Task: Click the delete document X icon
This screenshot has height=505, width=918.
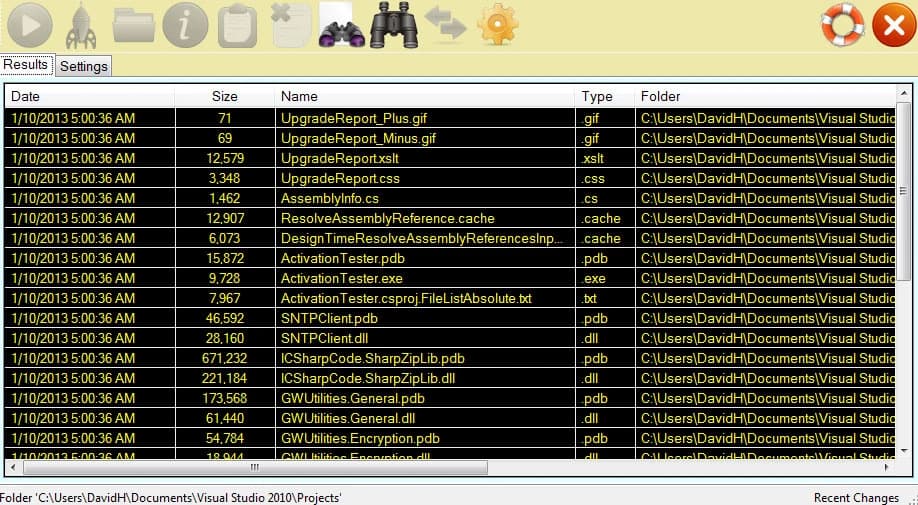Action: [291, 25]
